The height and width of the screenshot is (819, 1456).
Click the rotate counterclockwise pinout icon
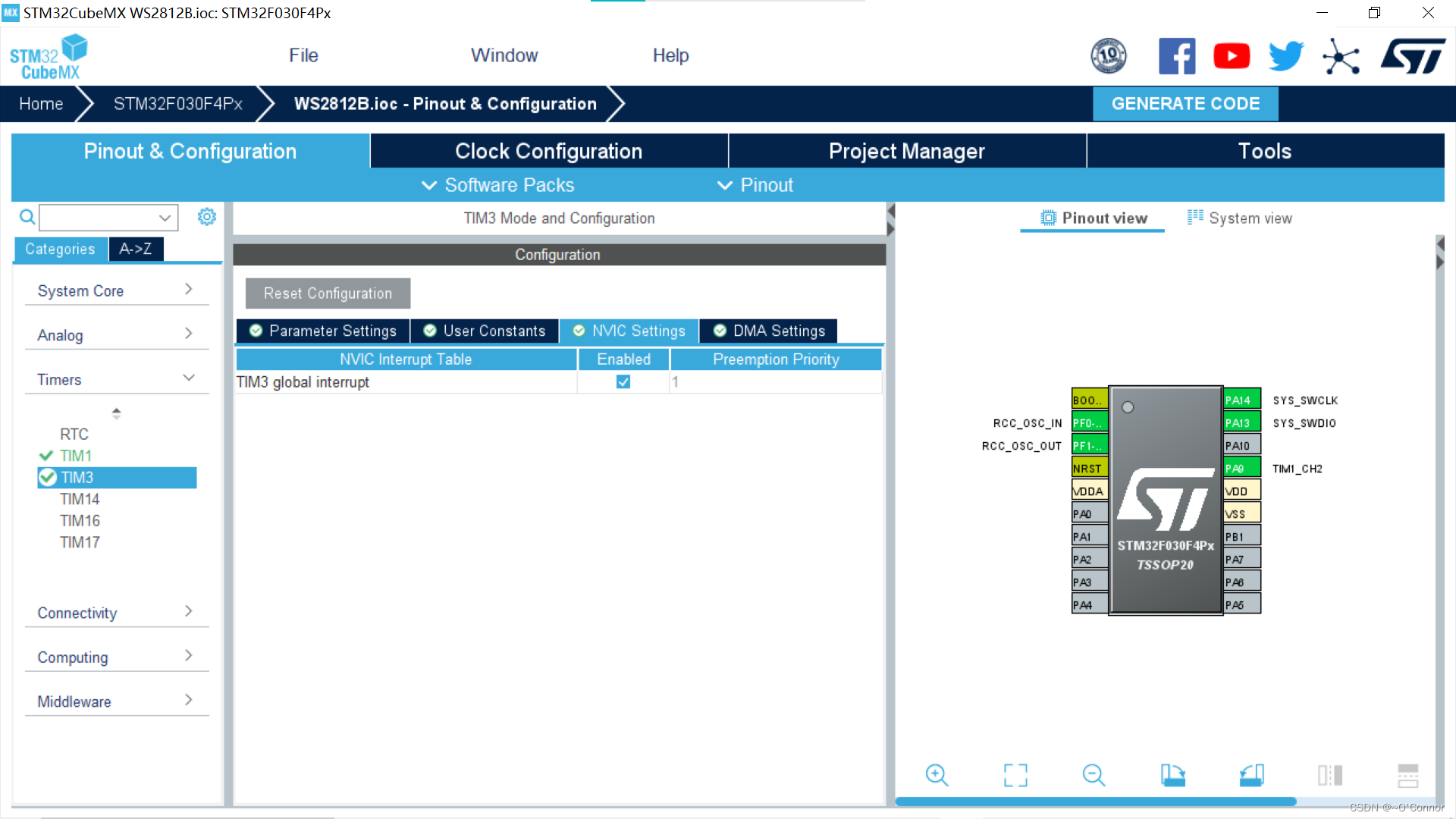[x=1251, y=775]
